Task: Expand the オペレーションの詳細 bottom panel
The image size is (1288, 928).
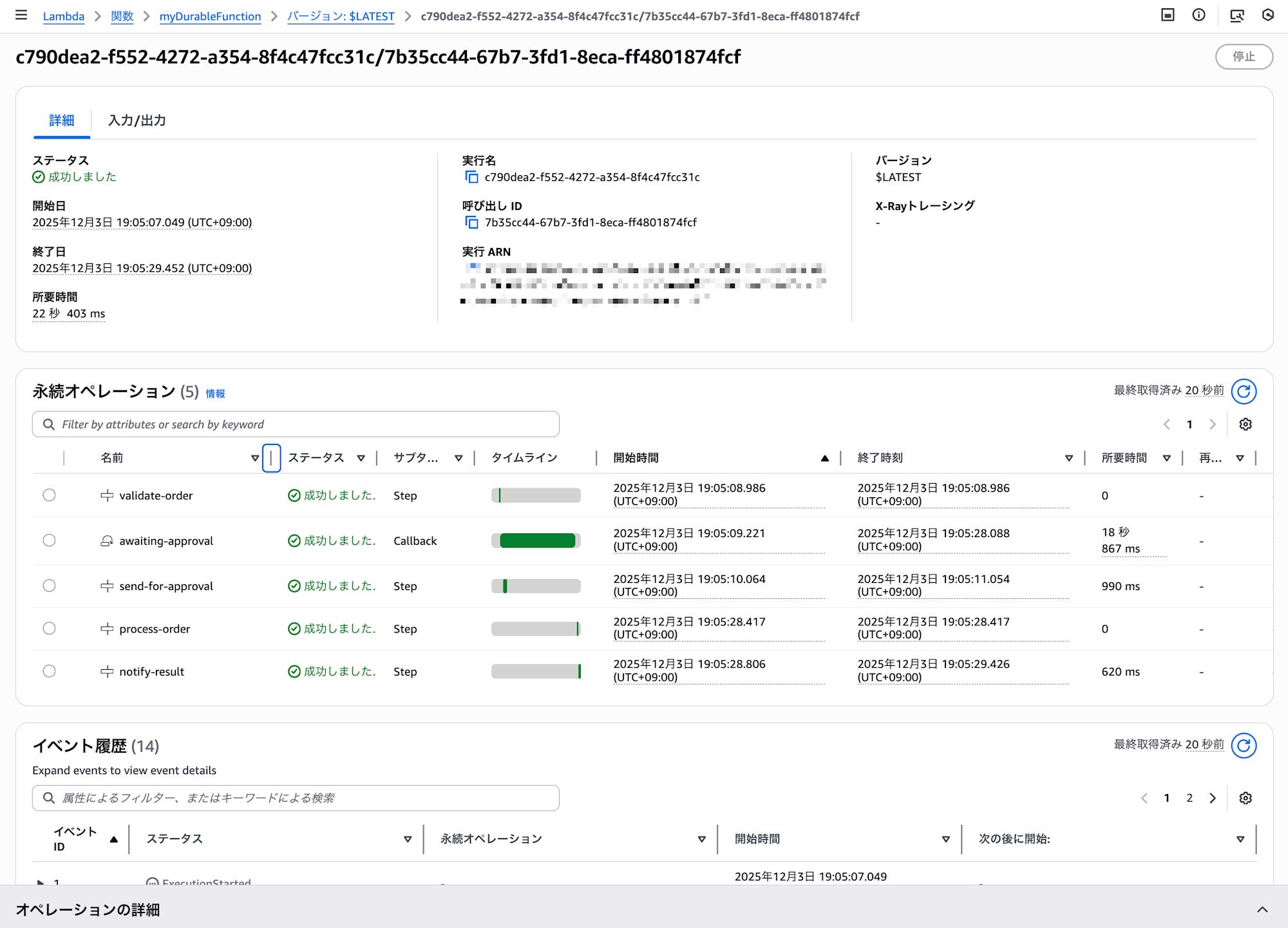Action: (1262, 909)
